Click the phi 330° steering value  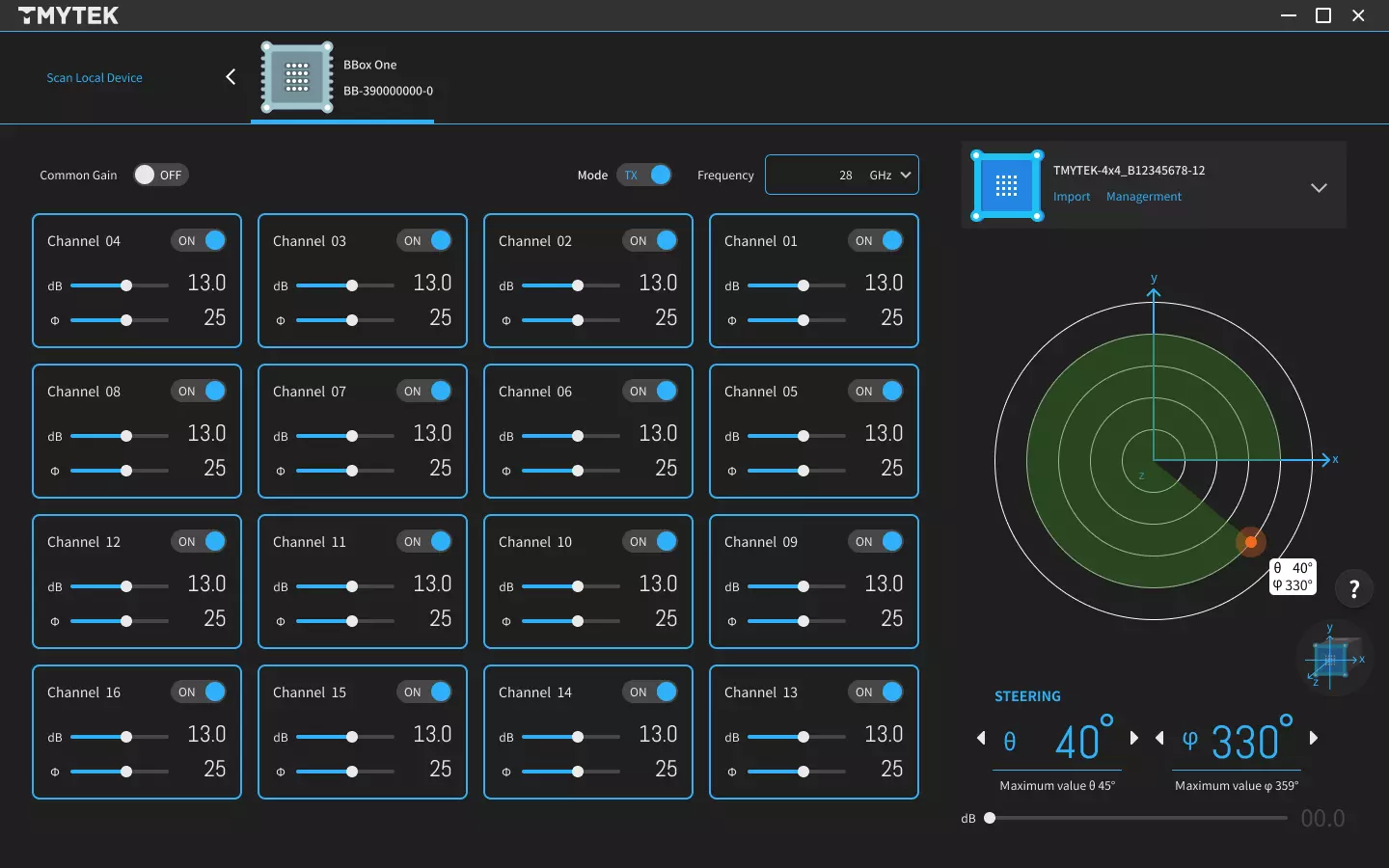[x=1251, y=741]
